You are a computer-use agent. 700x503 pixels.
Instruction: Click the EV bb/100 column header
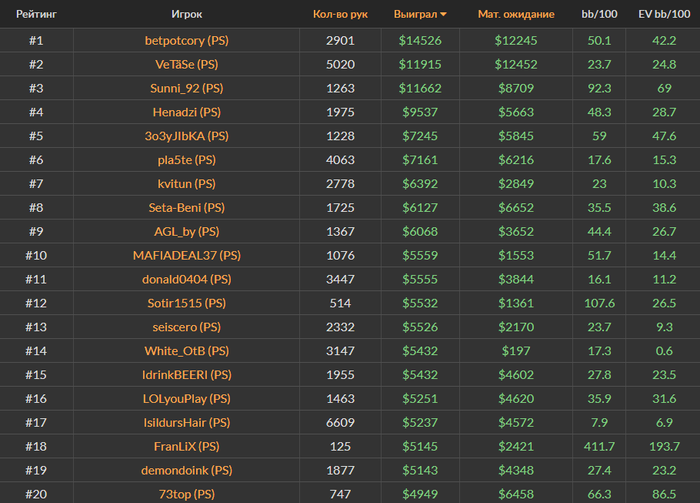pyautogui.click(x=664, y=14)
